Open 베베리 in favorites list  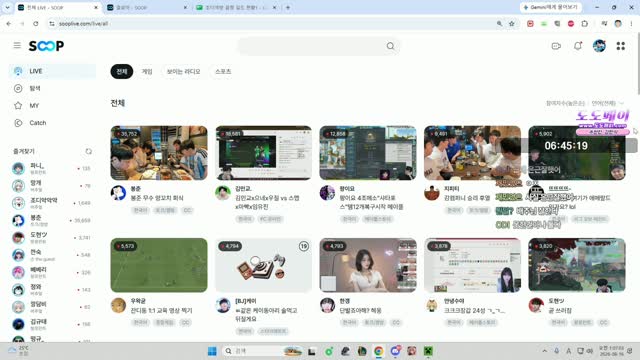pos(52,272)
